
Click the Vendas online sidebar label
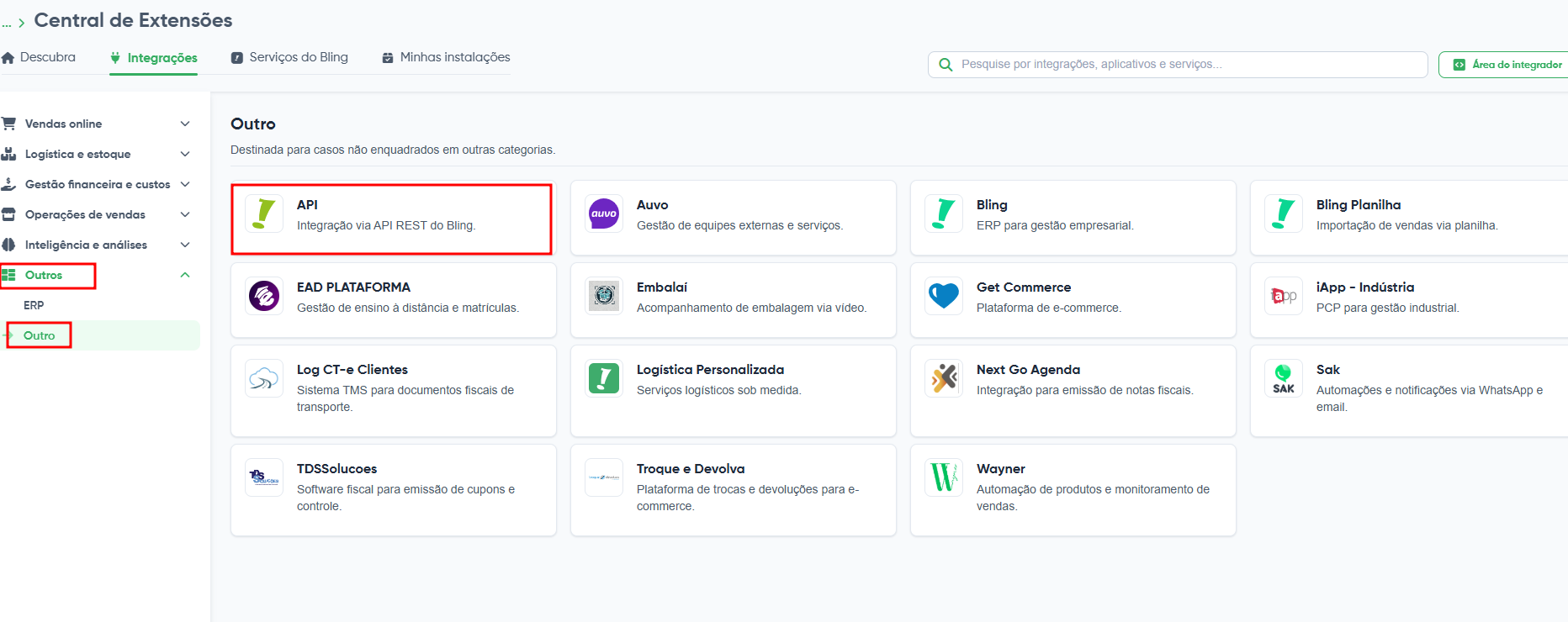[63, 124]
